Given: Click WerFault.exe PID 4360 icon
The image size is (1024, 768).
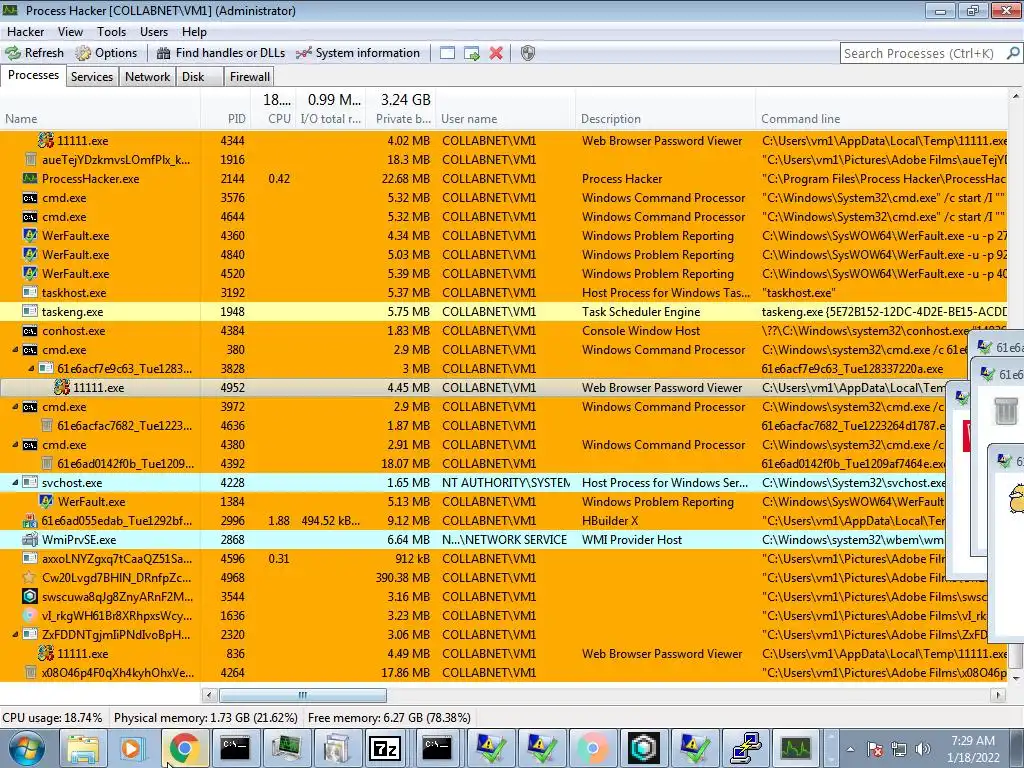Looking at the screenshot, I should pos(30,235).
